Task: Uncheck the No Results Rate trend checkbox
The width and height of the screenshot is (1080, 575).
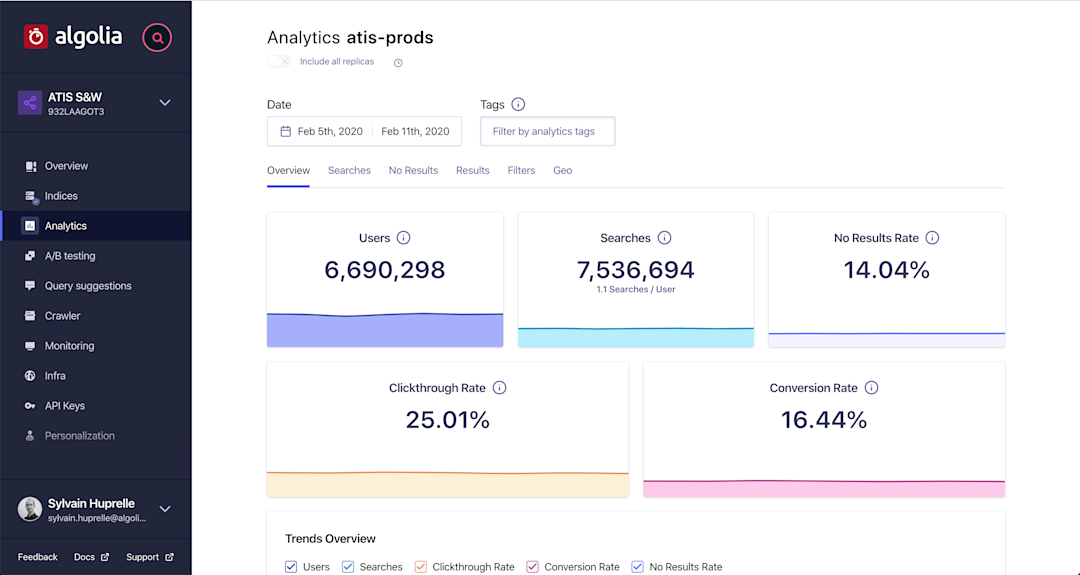Action: point(638,567)
